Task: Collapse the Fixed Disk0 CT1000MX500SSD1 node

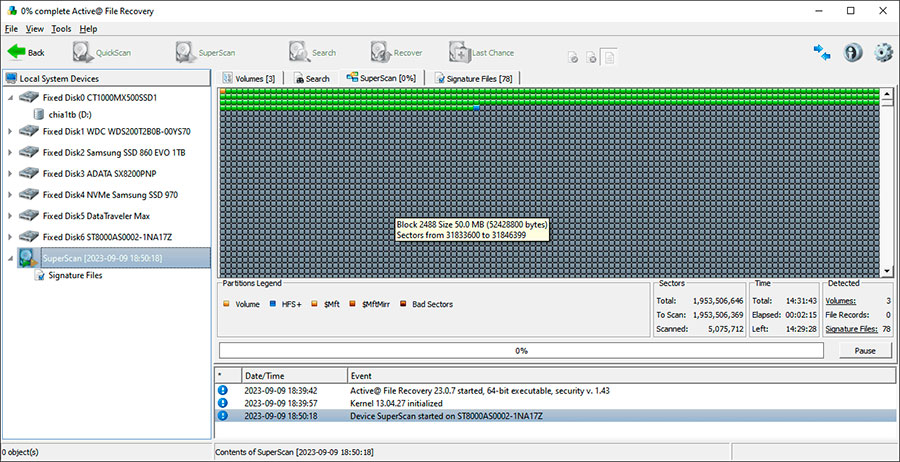Action: tap(11, 98)
